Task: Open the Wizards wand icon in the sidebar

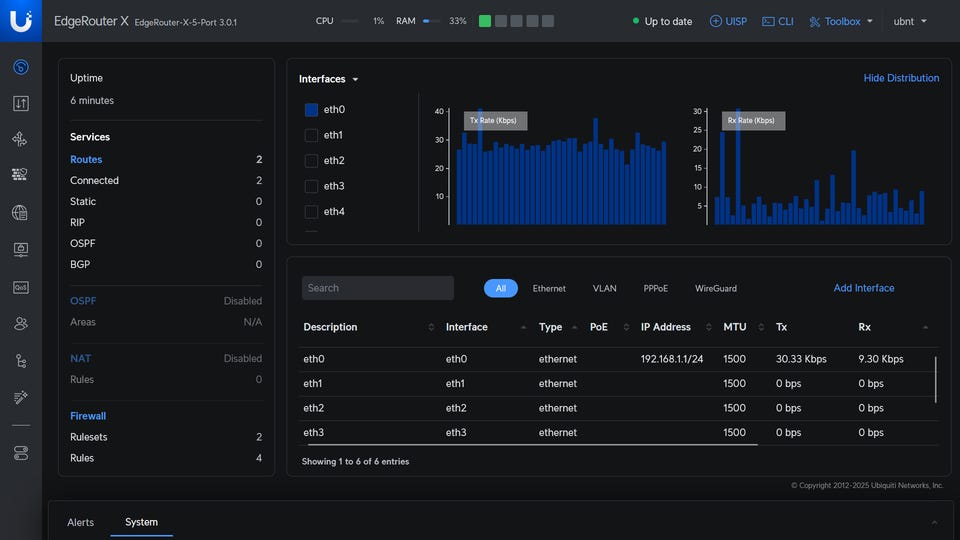Action: coord(21,397)
